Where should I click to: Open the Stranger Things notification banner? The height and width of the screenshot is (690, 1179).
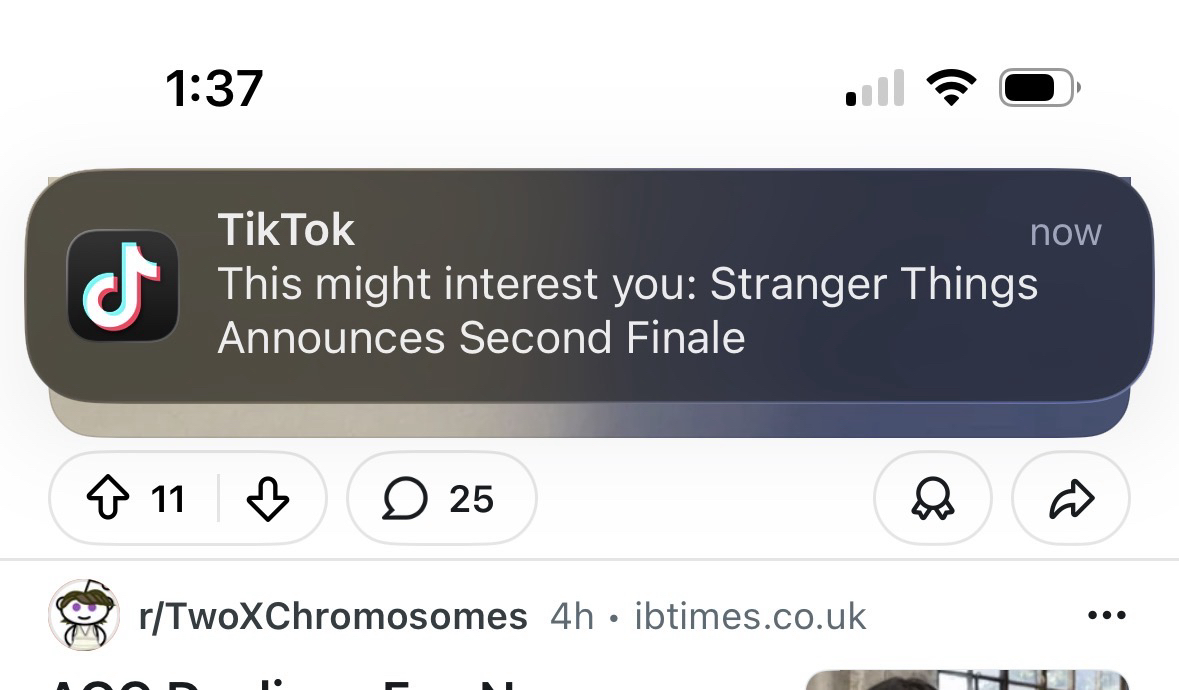click(627, 310)
